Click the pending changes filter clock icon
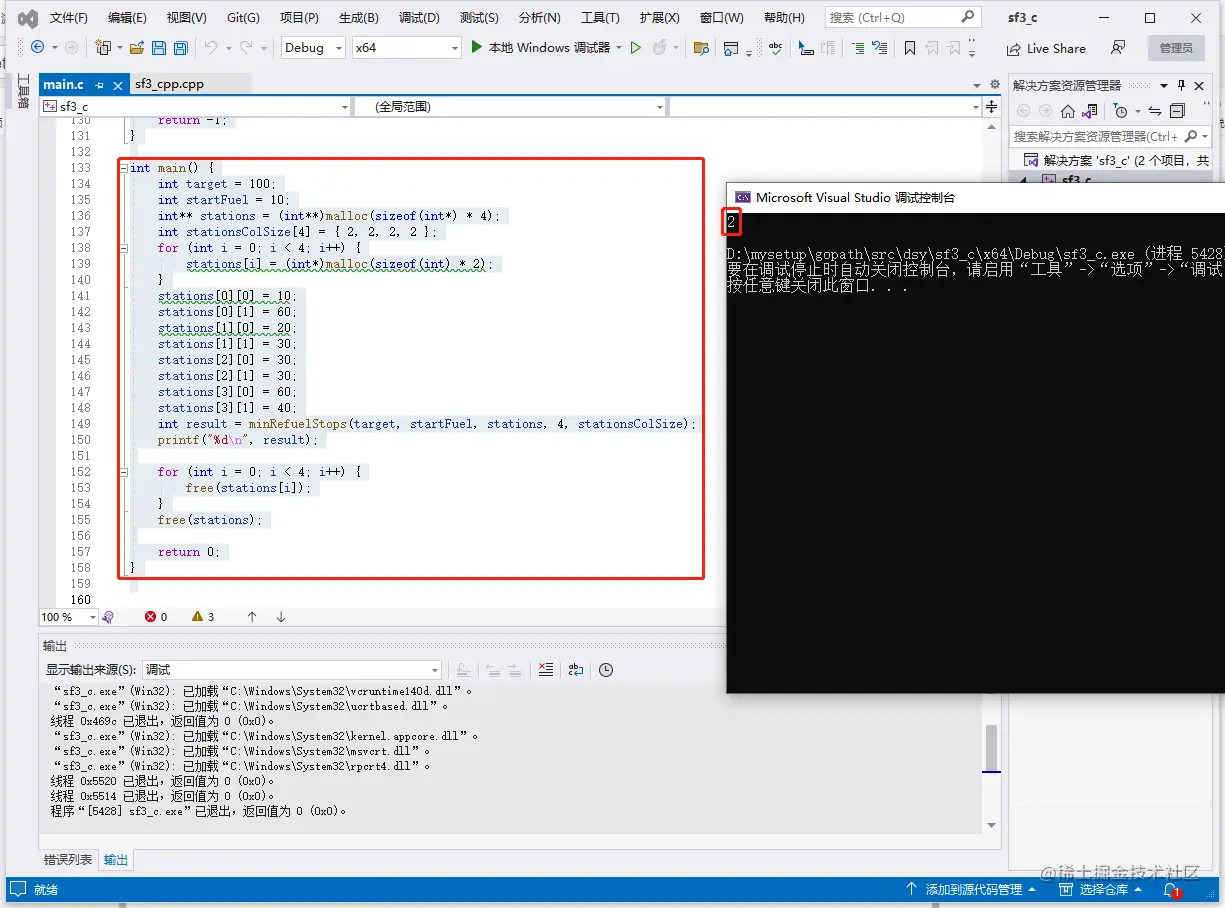This screenshot has height=908, width=1225. click(1121, 111)
